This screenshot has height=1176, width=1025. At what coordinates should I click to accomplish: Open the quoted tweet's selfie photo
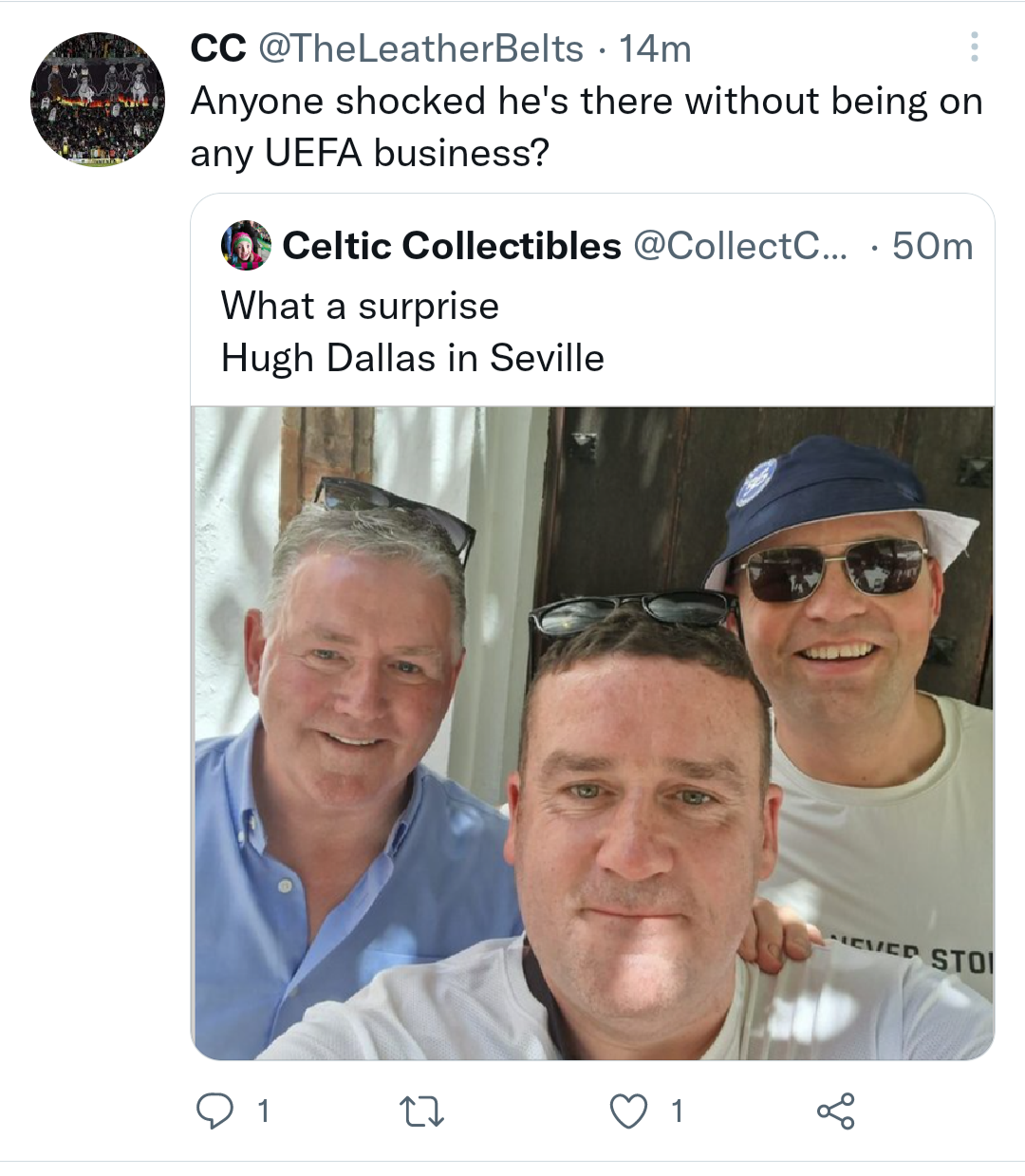(593, 733)
